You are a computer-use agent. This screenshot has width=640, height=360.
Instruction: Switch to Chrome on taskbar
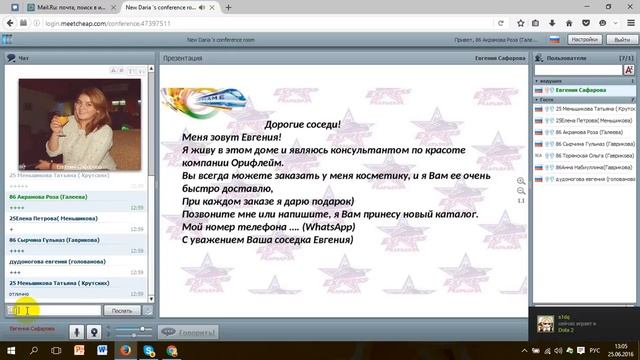(172, 351)
